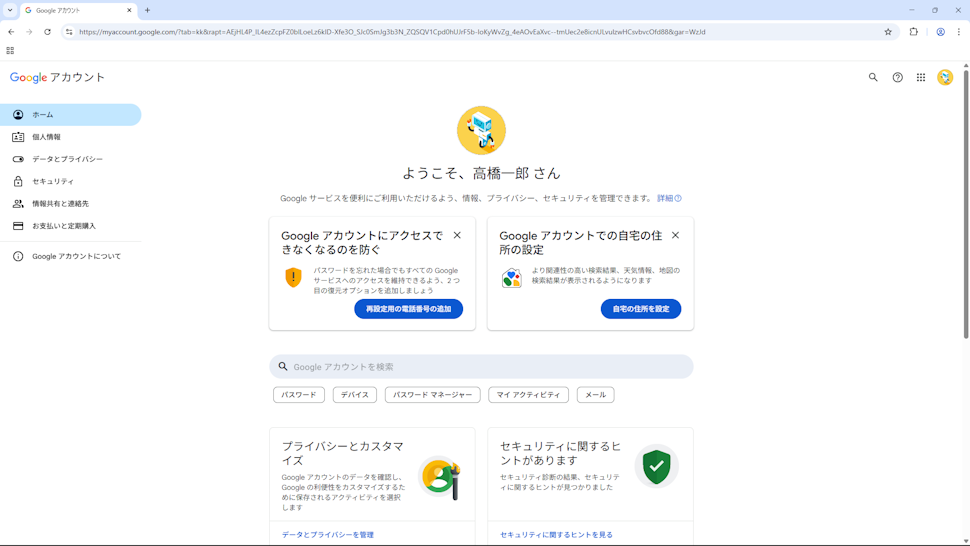Open the Chrome three-dot menu
This screenshot has height=546, width=970.
tap(959, 32)
